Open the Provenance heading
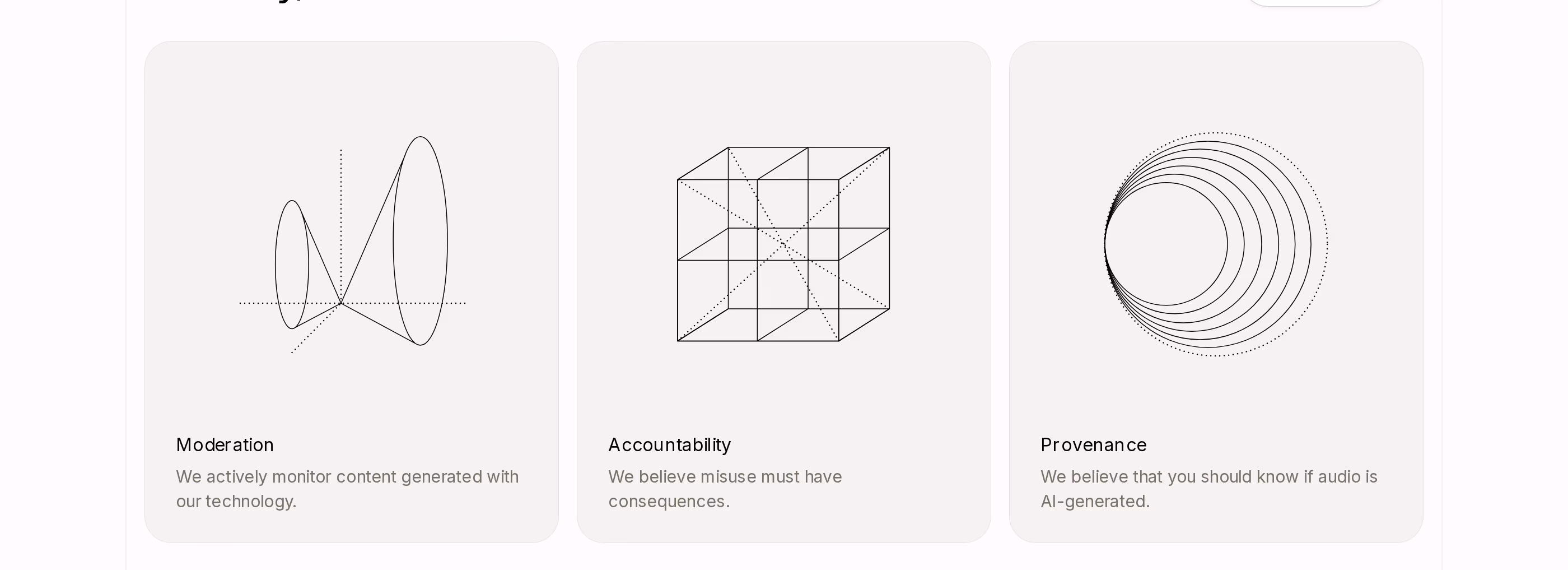This screenshot has height=570, width=1568. 1093,444
